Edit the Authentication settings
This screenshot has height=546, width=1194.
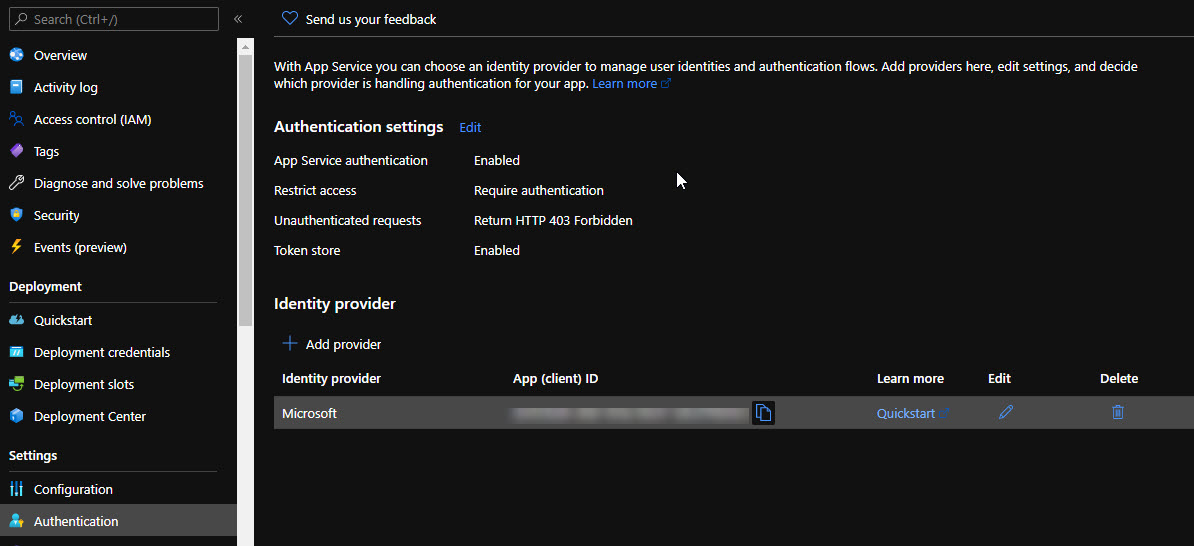coord(470,127)
